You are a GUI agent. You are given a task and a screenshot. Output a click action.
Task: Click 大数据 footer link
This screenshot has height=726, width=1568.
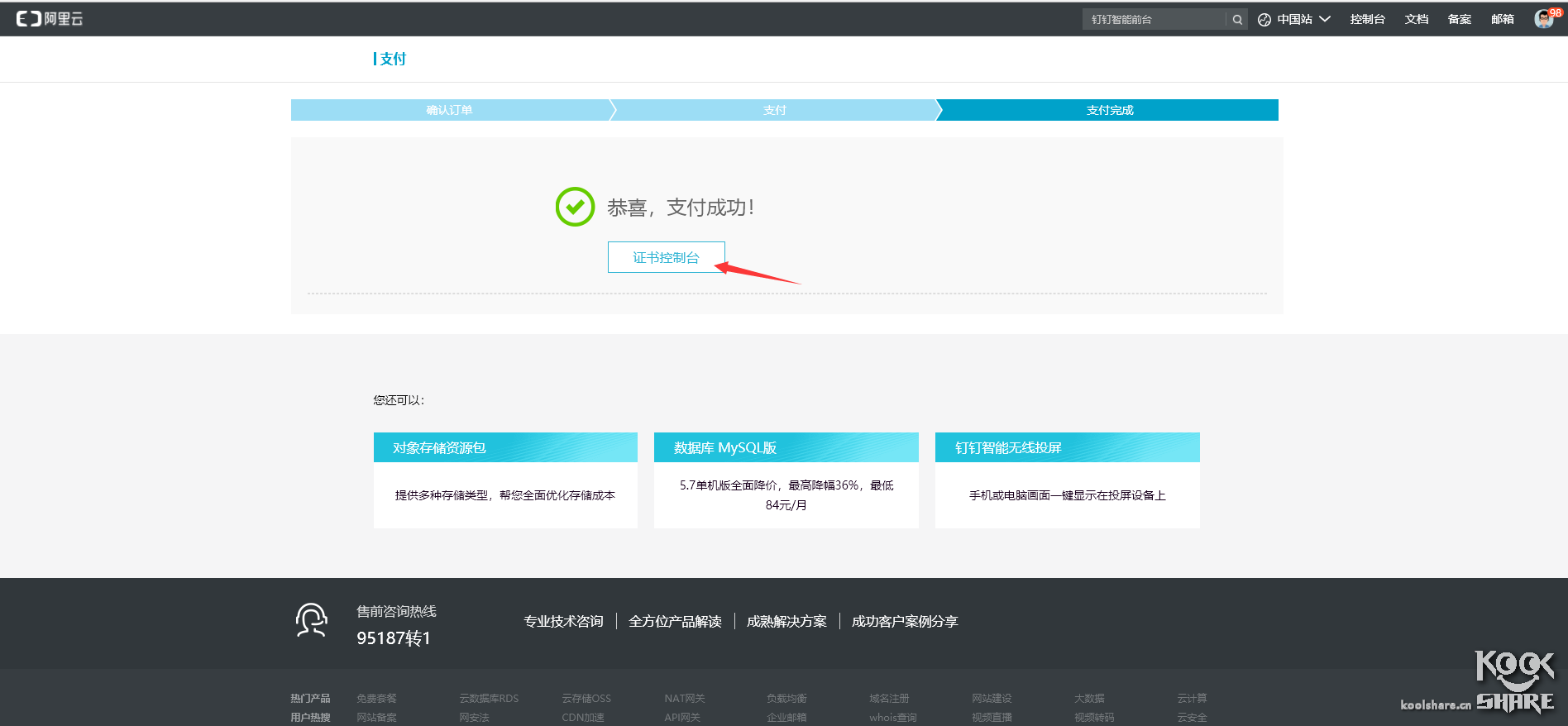click(1089, 699)
